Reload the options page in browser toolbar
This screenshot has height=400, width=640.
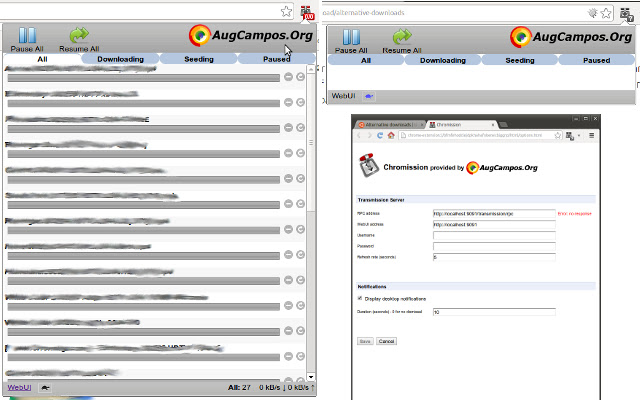tap(380, 136)
